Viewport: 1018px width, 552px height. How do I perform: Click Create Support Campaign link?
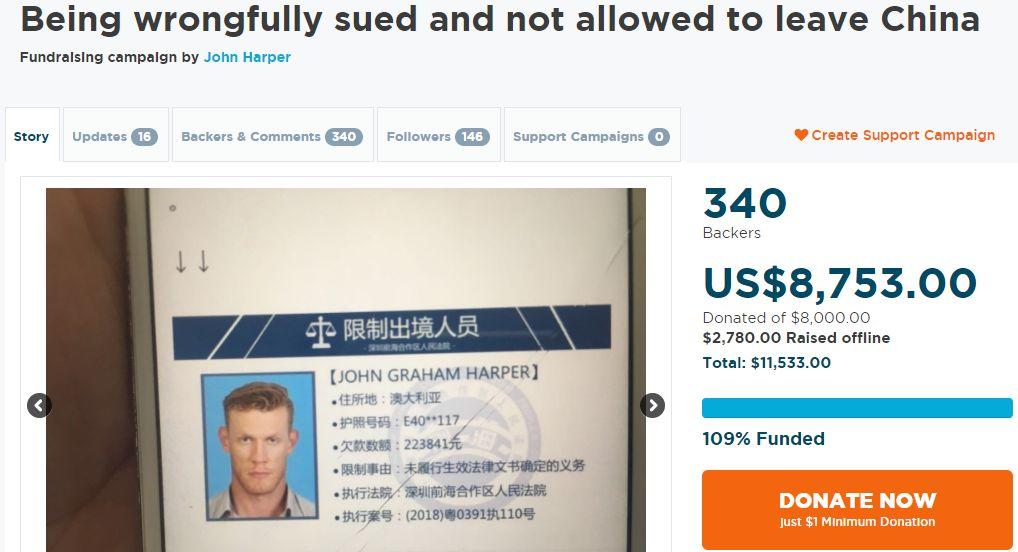895,135
